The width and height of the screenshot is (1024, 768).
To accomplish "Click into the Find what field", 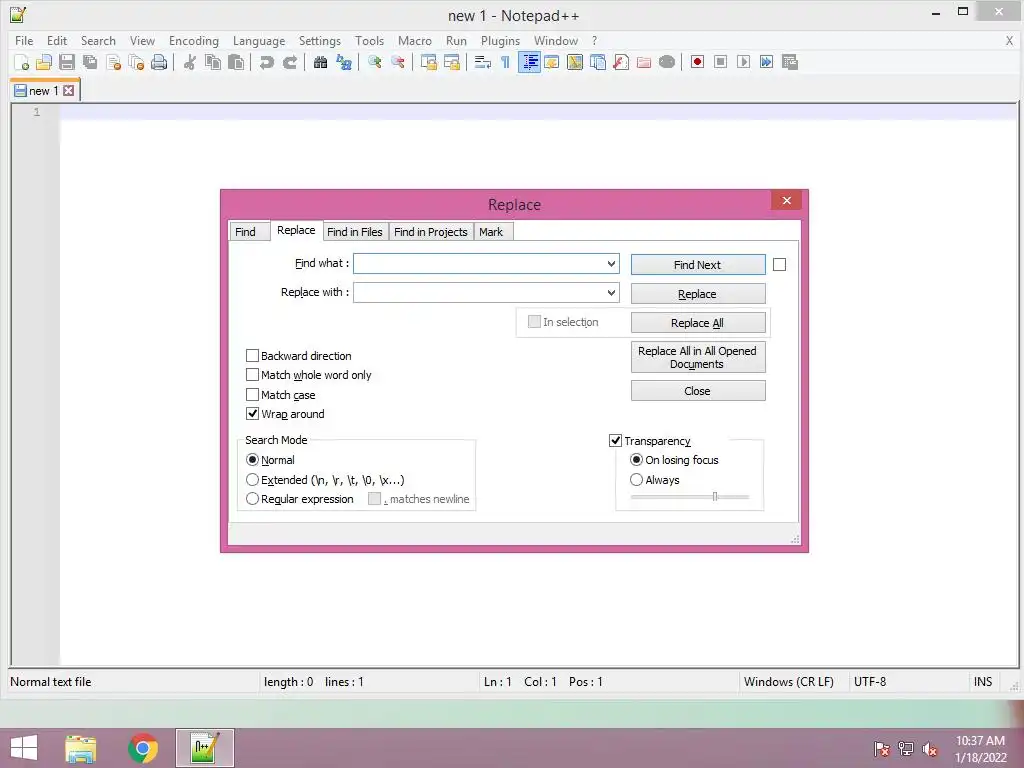I will point(486,264).
